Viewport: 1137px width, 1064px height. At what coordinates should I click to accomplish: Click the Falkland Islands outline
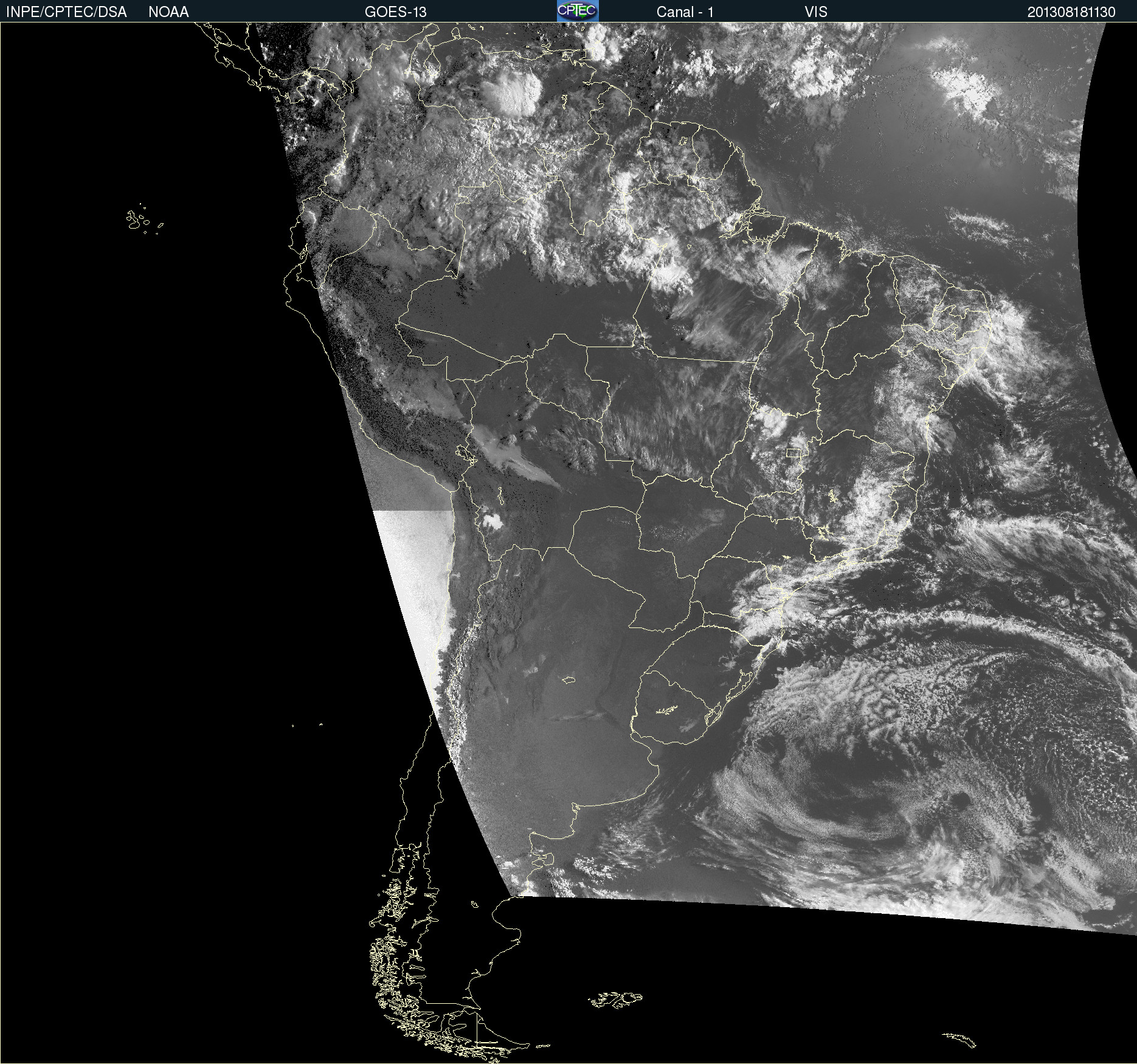click(x=615, y=999)
